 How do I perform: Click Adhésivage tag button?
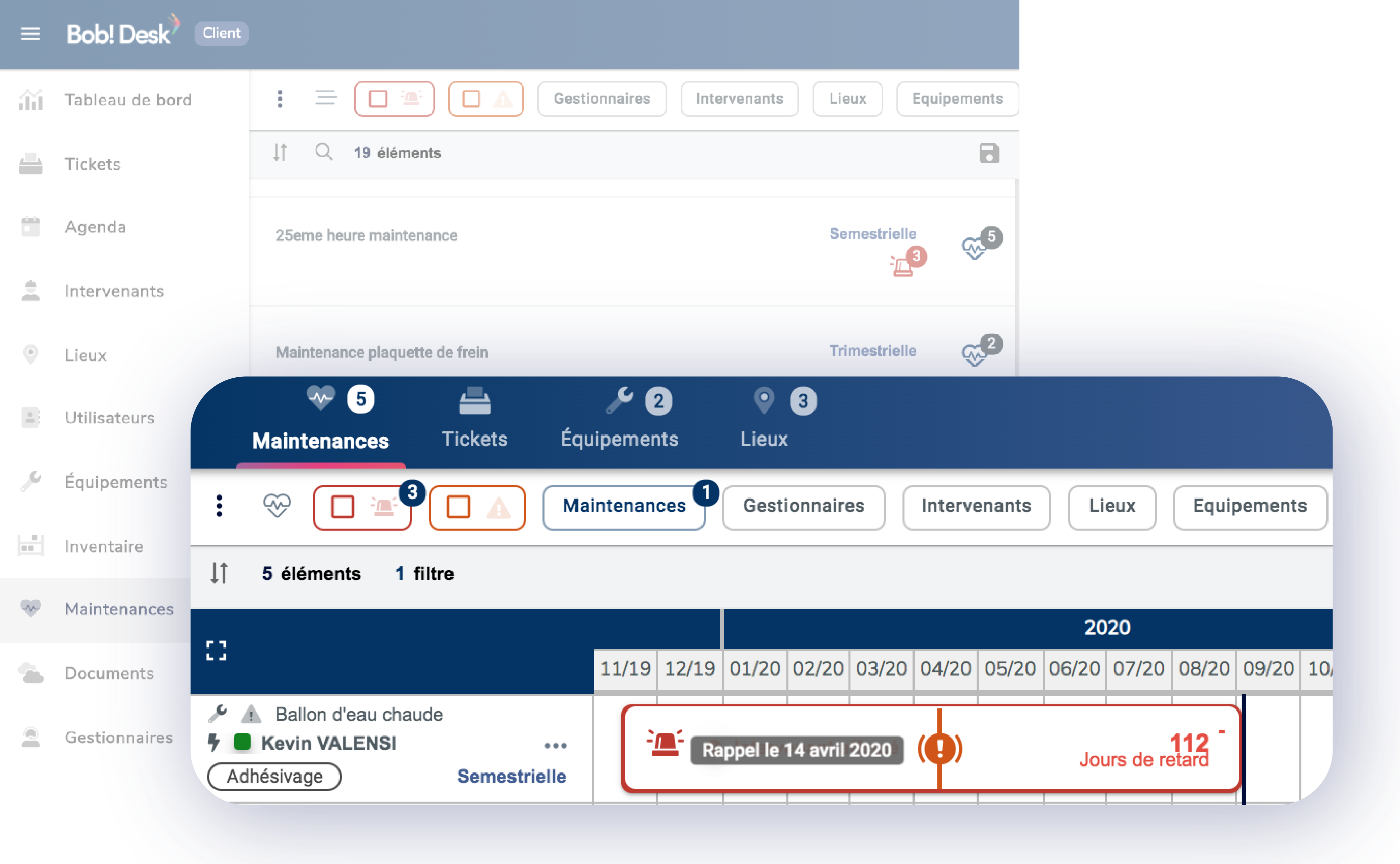[x=274, y=776]
